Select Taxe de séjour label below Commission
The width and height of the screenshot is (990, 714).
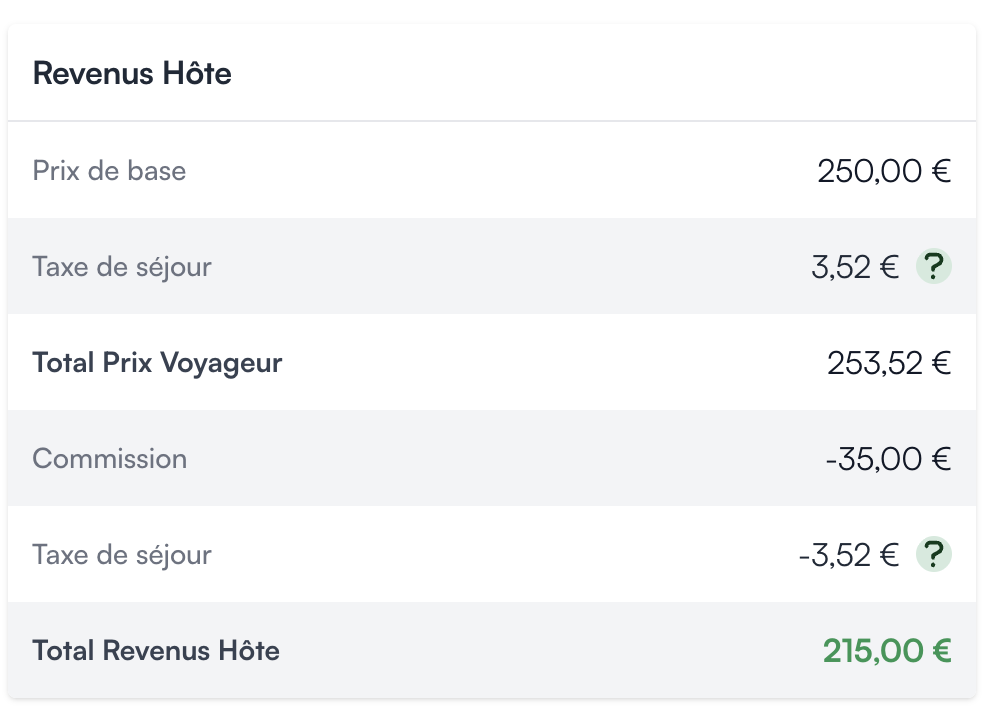(122, 555)
